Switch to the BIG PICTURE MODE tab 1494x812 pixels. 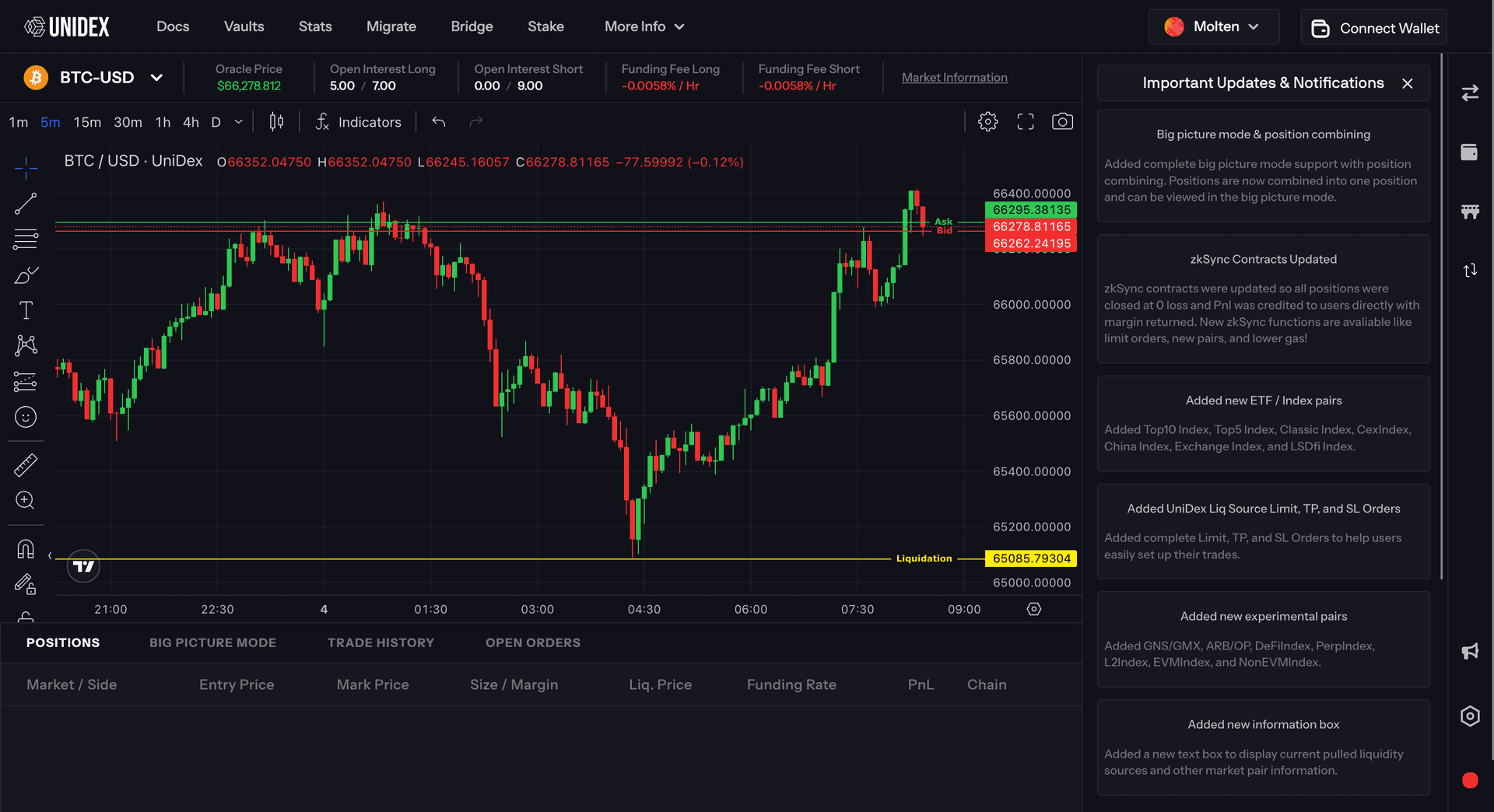213,642
